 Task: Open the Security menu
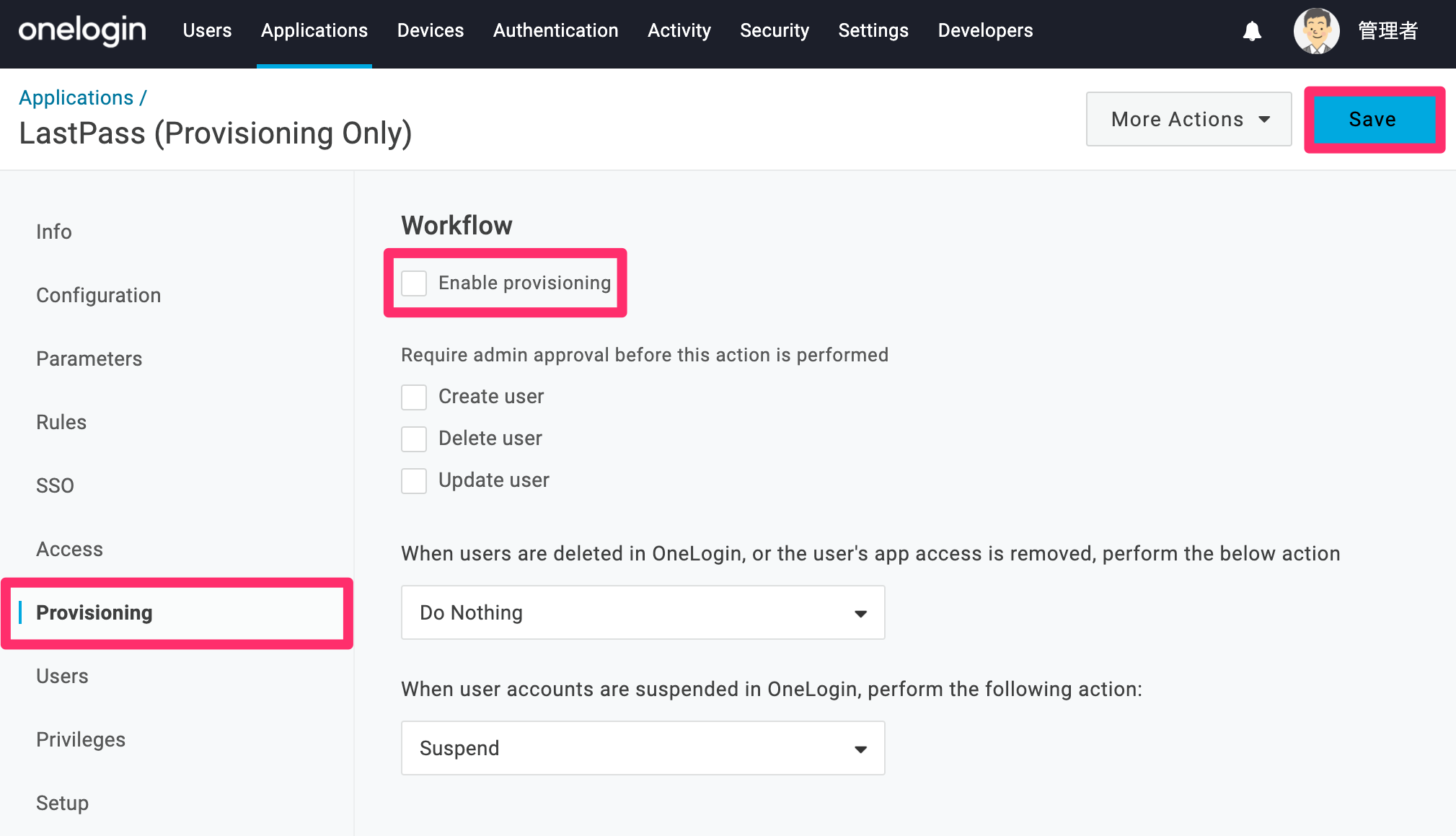[775, 30]
